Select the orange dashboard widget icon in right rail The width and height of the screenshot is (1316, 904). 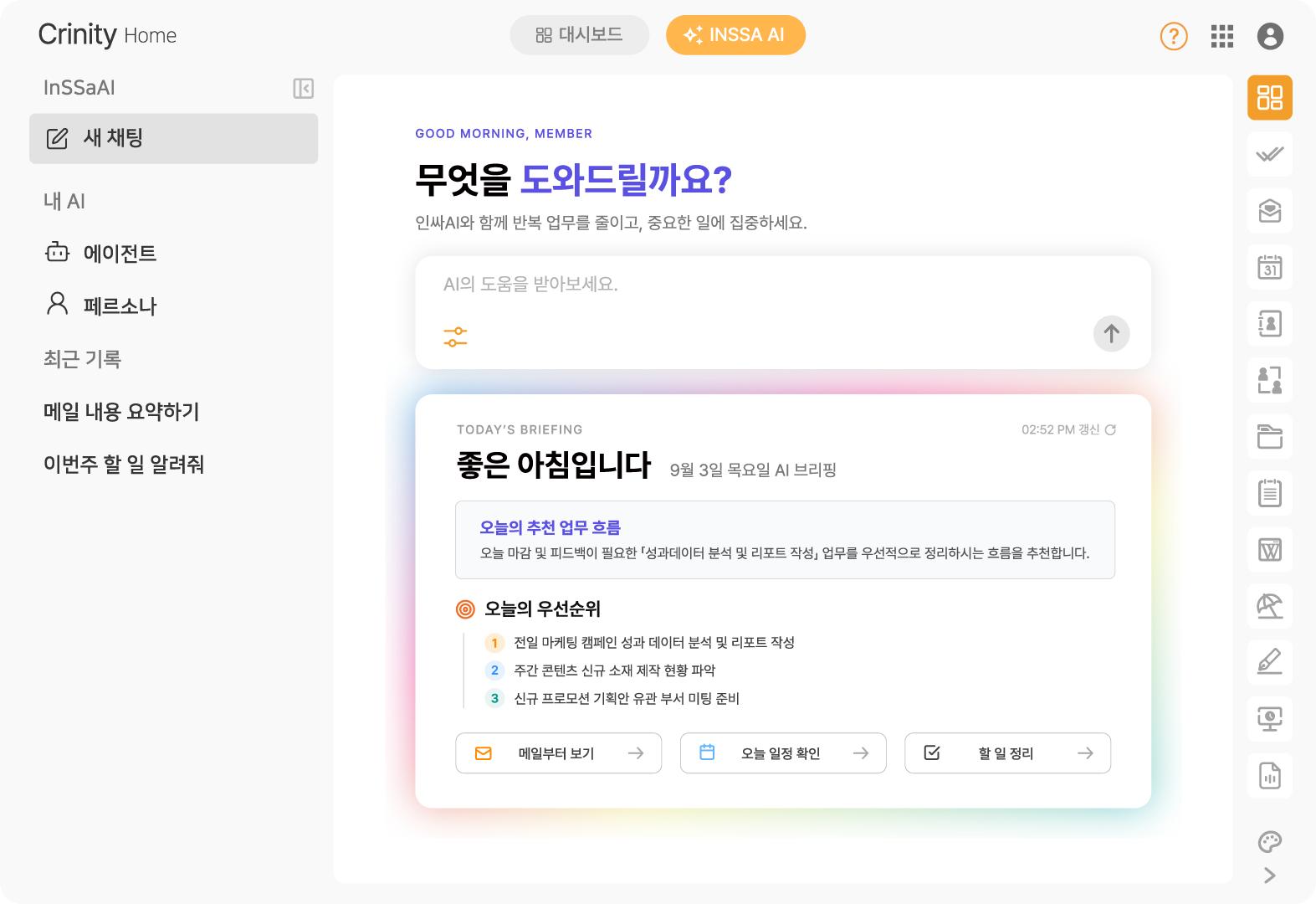(x=1270, y=98)
